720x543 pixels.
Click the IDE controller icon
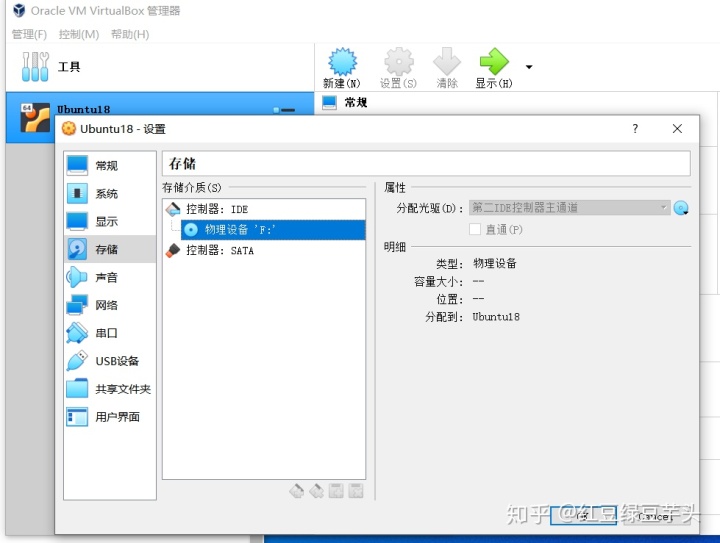point(173,209)
